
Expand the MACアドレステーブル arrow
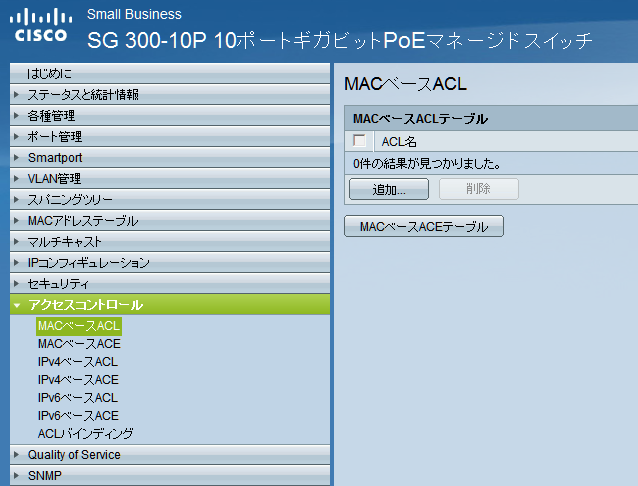pos(16,221)
